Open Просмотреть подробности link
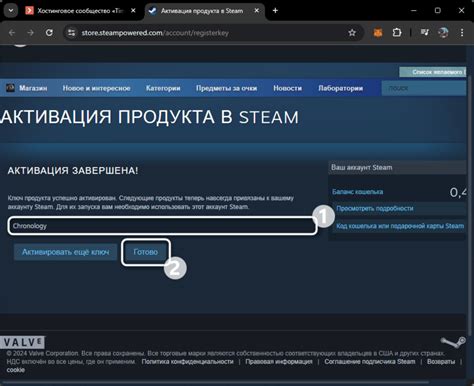474x386 pixels. point(375,208)
